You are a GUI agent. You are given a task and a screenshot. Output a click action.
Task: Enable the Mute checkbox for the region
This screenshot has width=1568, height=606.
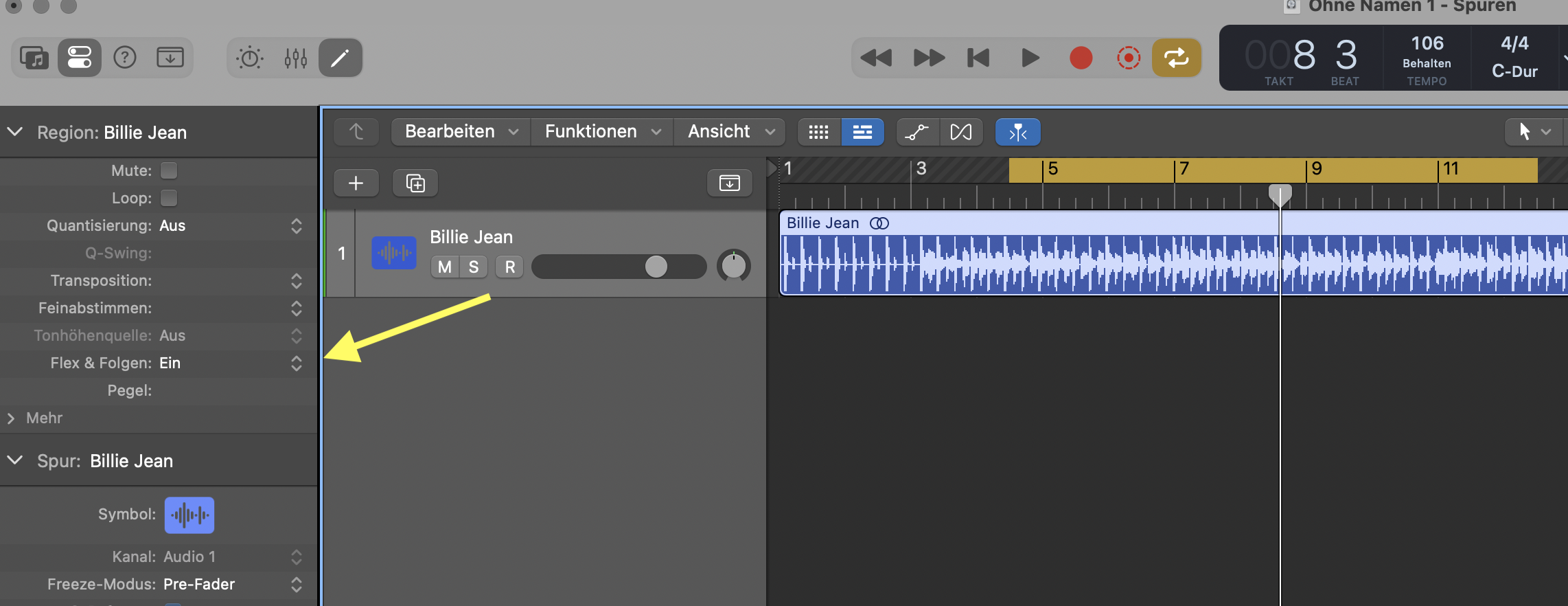169,170
